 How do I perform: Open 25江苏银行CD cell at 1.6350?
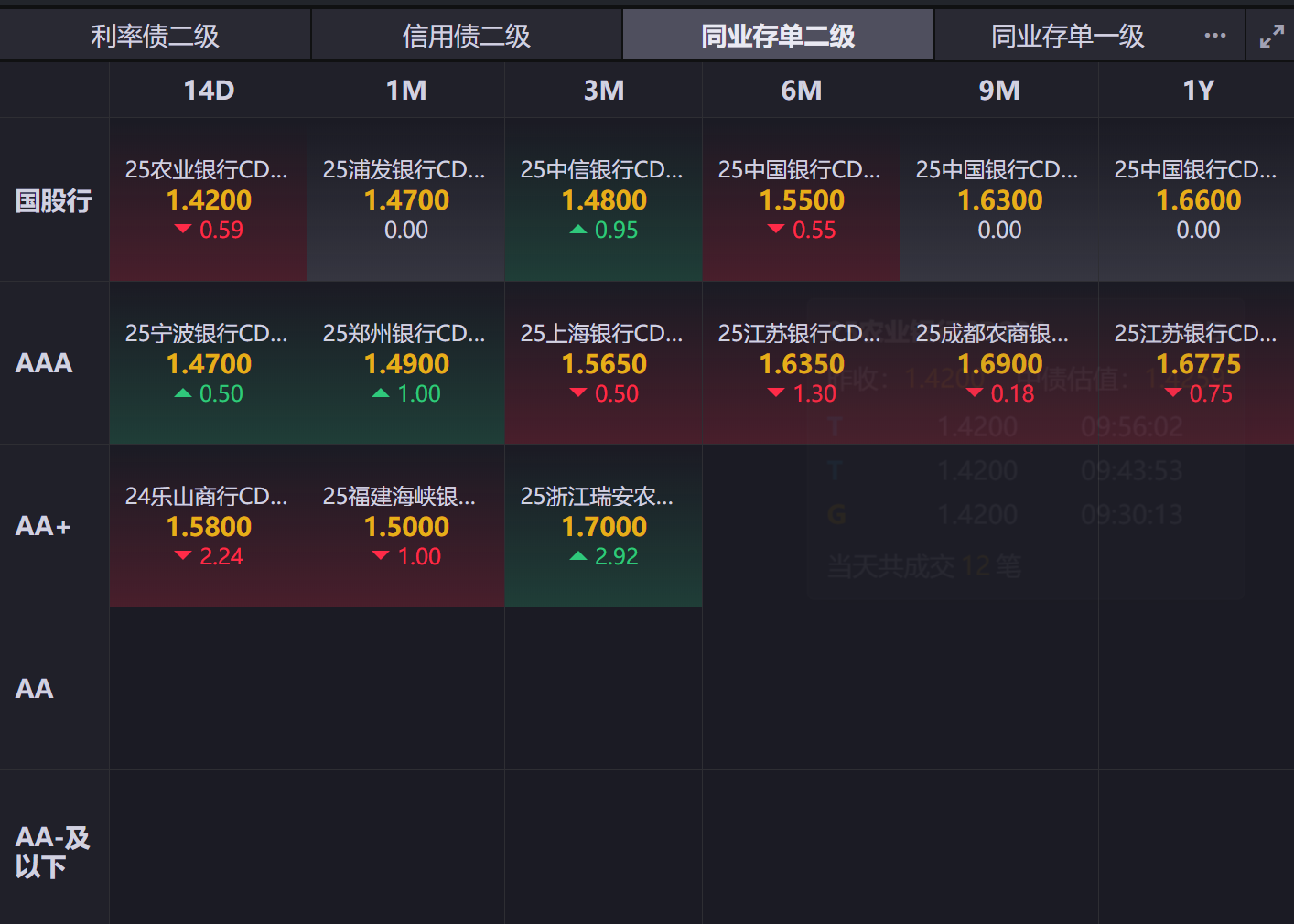click(802, 363)
